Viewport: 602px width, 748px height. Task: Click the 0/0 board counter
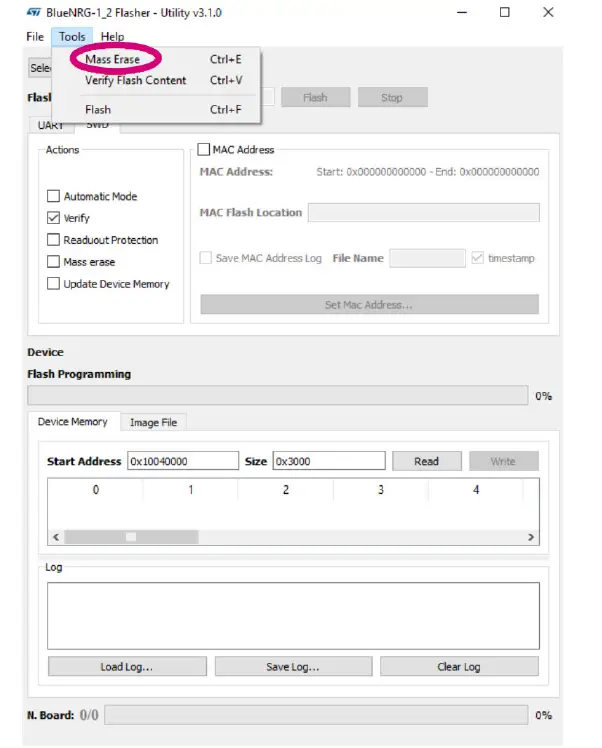click(x=89, y=715)
